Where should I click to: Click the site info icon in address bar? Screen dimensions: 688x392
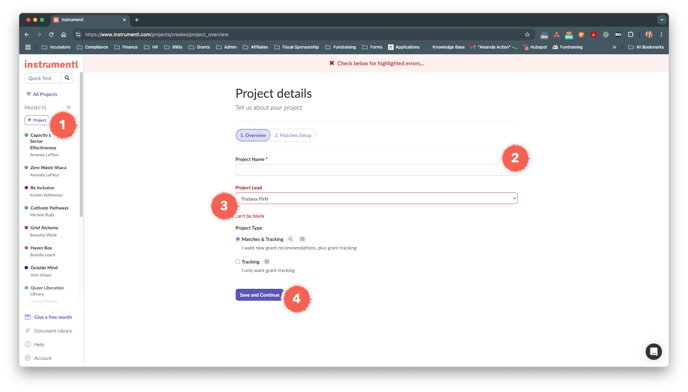coord(78,34)
